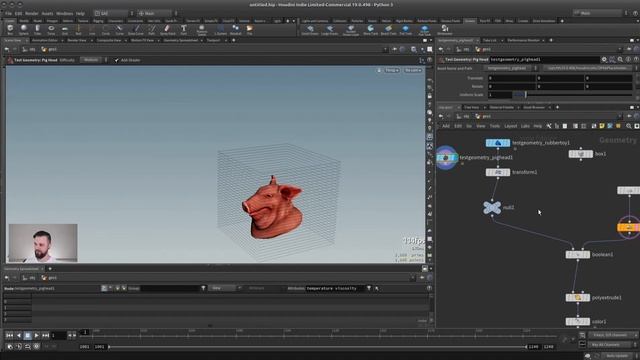The image size is (640, 360).
Task: Open the Windows menu
Action: coord(64,13)
